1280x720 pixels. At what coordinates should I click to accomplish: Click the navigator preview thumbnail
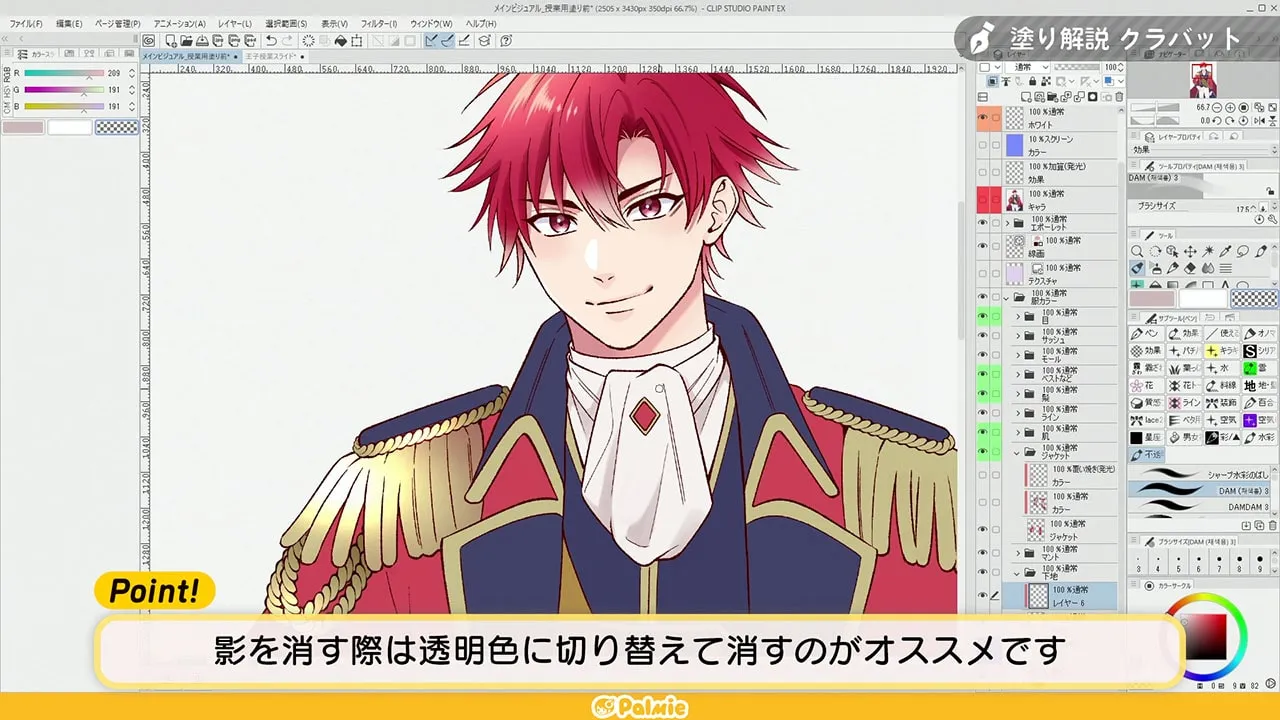point(1203,82)
